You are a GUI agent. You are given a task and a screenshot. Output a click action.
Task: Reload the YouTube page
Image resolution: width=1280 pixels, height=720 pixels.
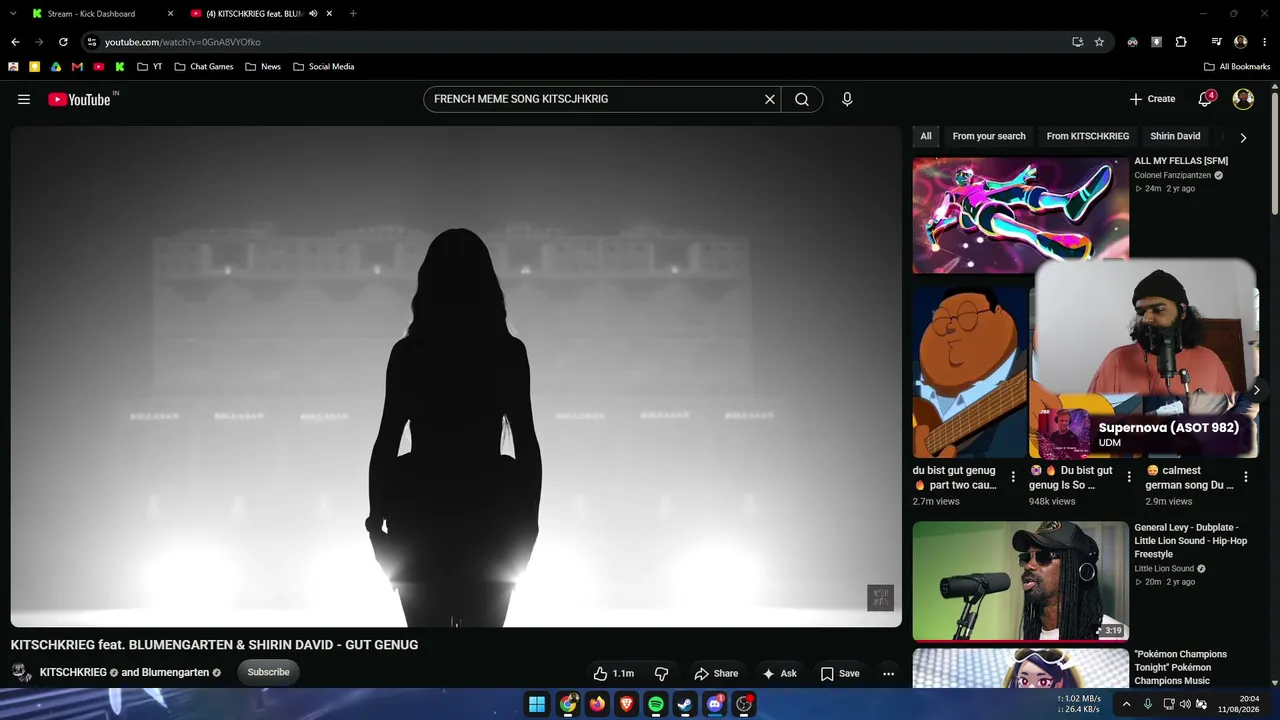click(63, 42)
